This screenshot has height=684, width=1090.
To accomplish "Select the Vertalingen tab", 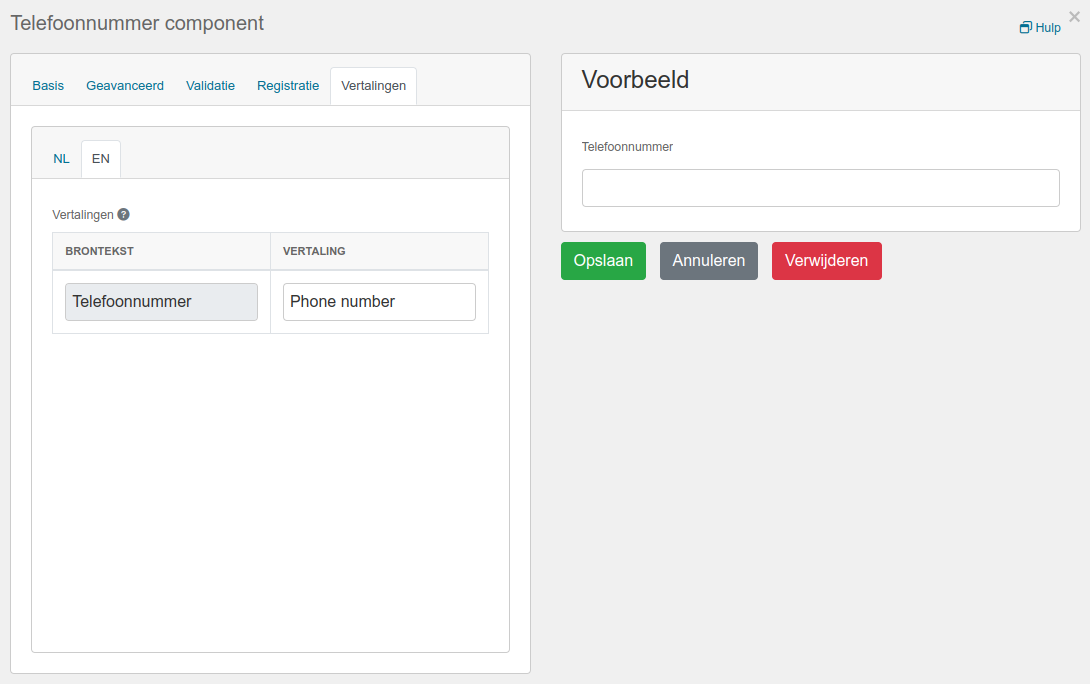I will pyautogui.click(x=373, y=86).
